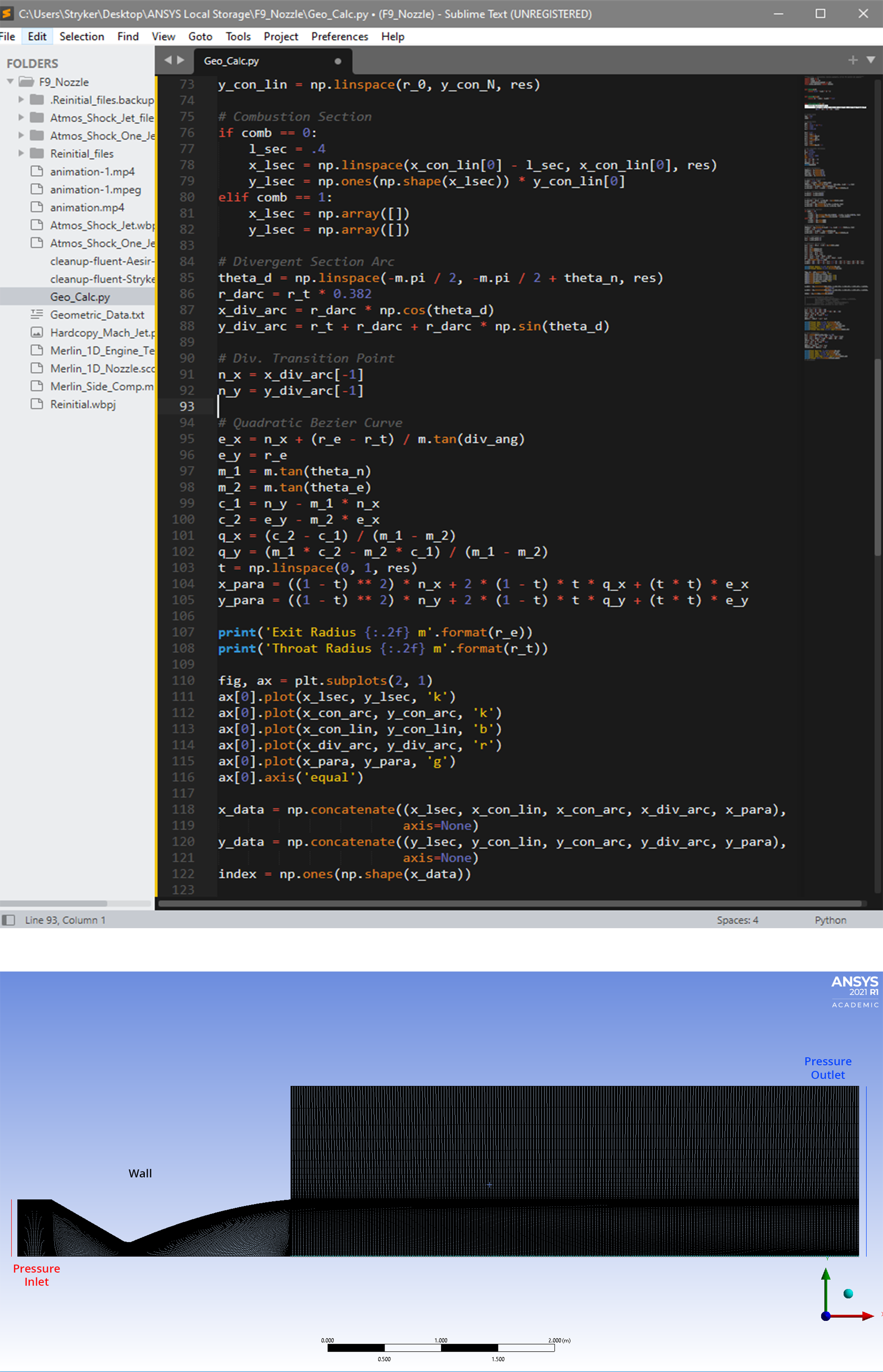Open the Tools menu
Viewport: 883px width, 1372px height.
coord(238,37)
